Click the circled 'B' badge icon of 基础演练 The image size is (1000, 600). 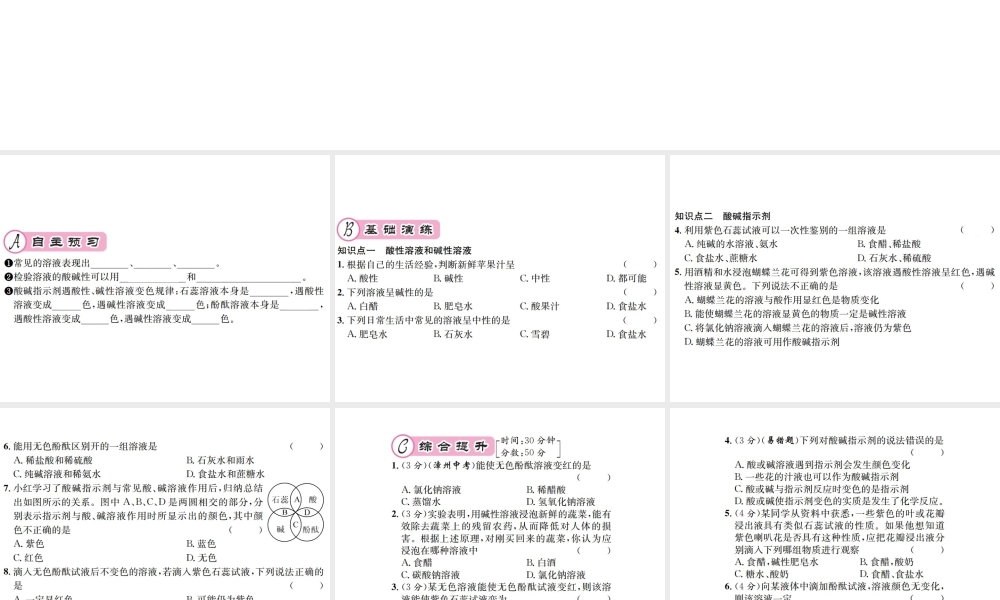pos(348,229)
